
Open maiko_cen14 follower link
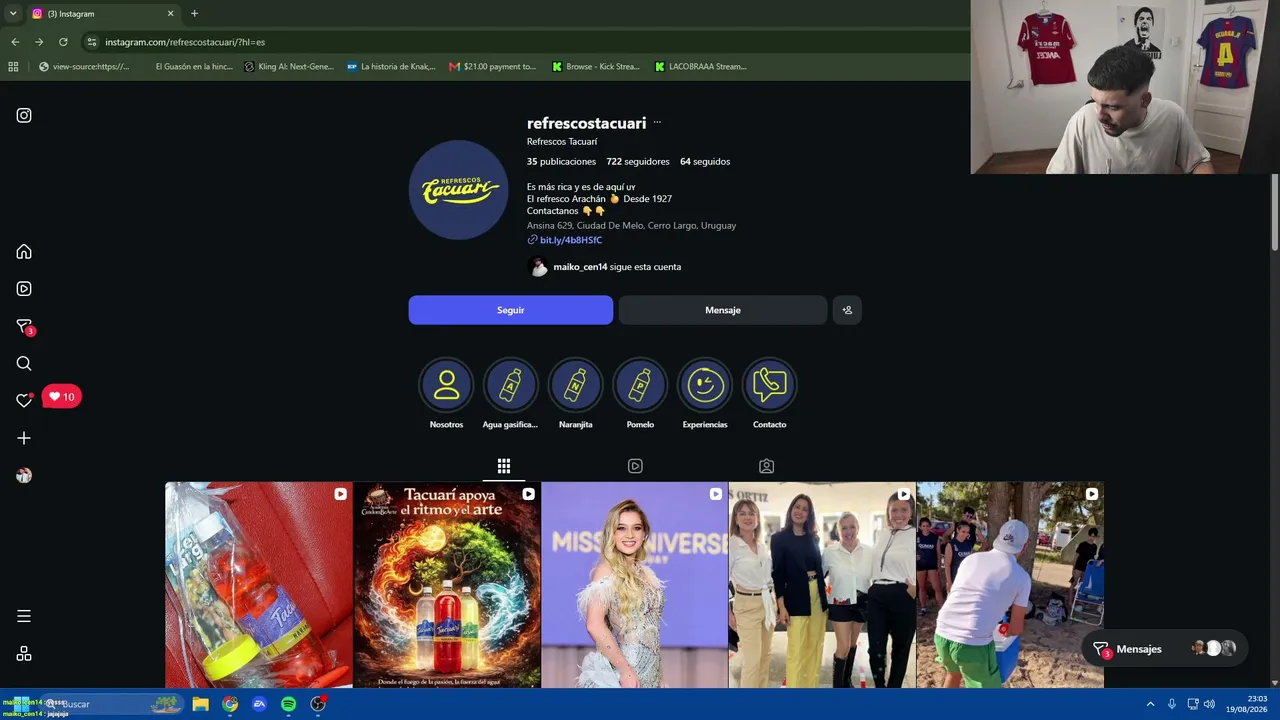[580, 267]
